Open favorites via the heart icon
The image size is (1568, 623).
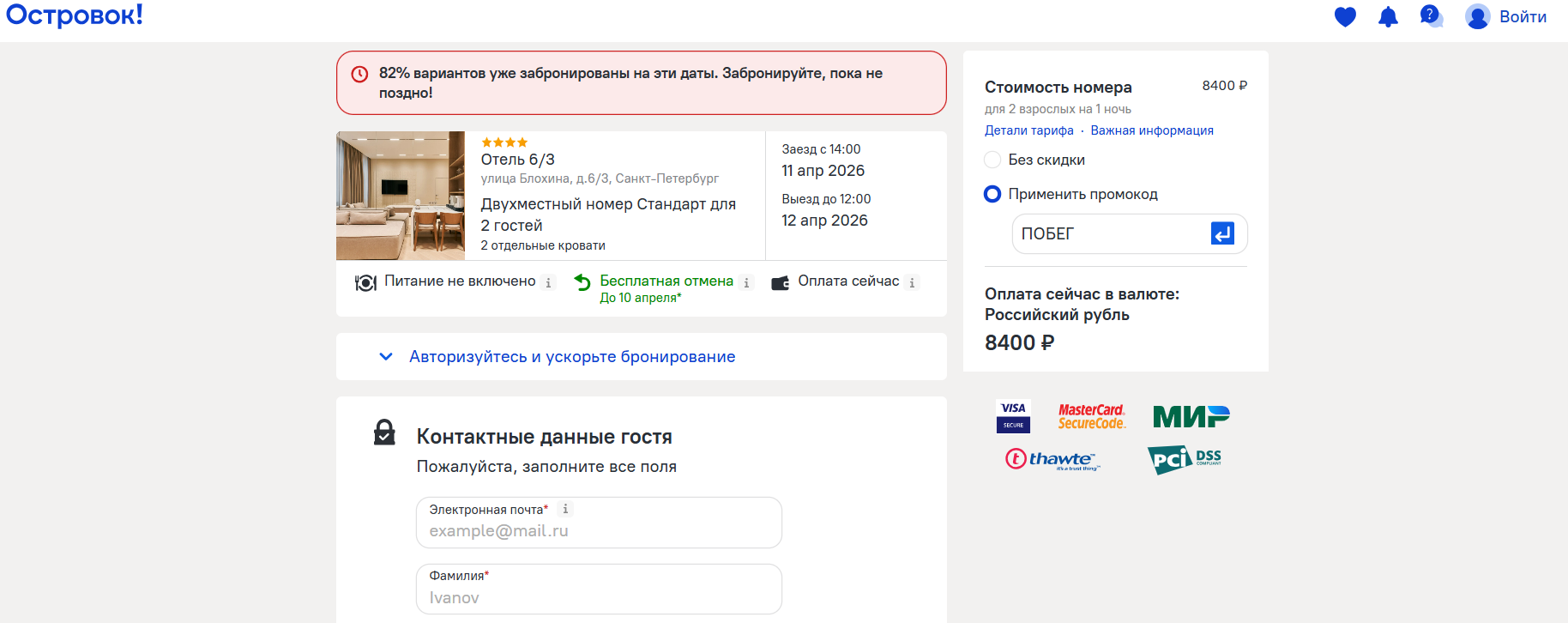pyautogui.click(x=1345, y=16)
